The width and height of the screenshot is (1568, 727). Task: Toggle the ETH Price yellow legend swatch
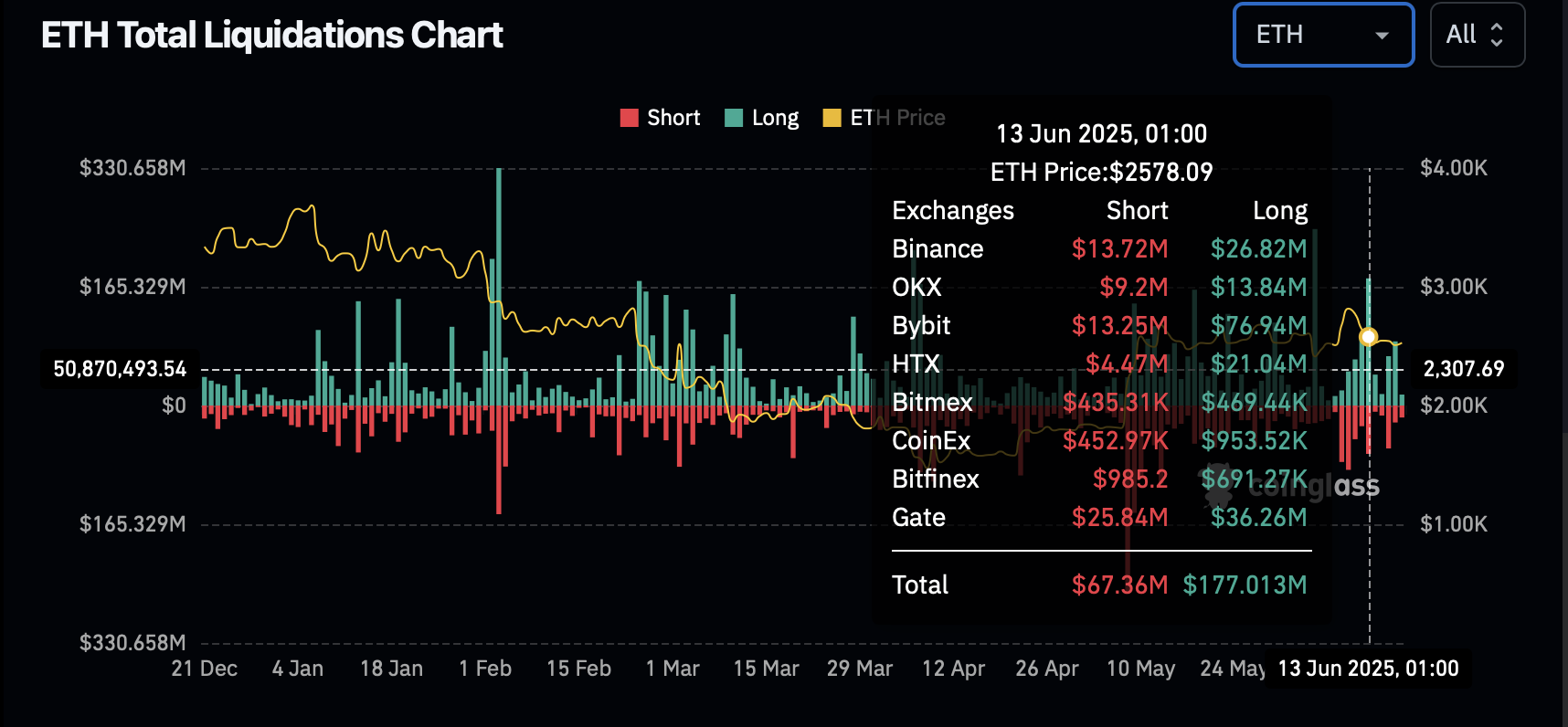coord(832,118)
